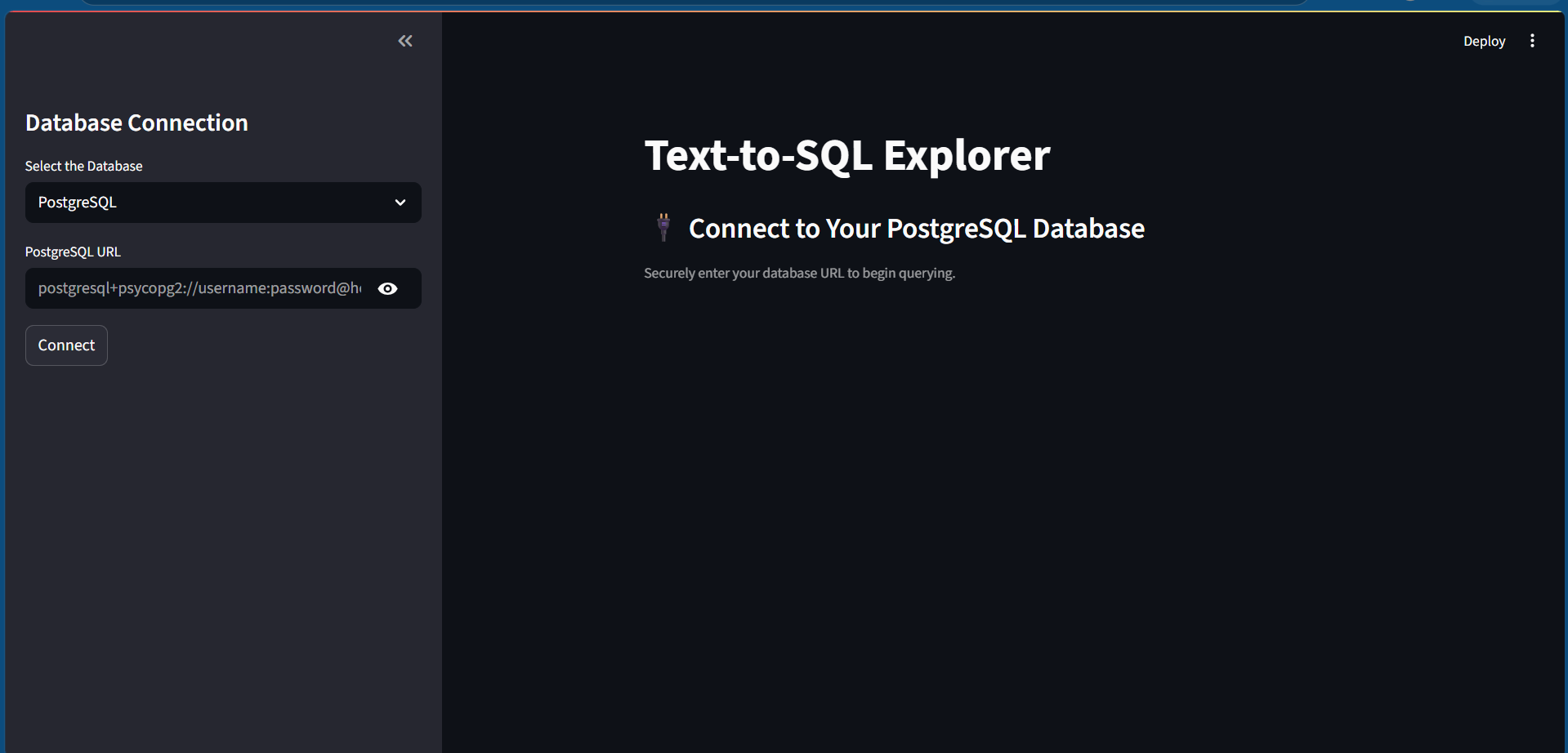This screenshot has height=753, width=1568.
Task: Click the dropdown arrow beside PostgreSQL
Action: click(400, 203)
